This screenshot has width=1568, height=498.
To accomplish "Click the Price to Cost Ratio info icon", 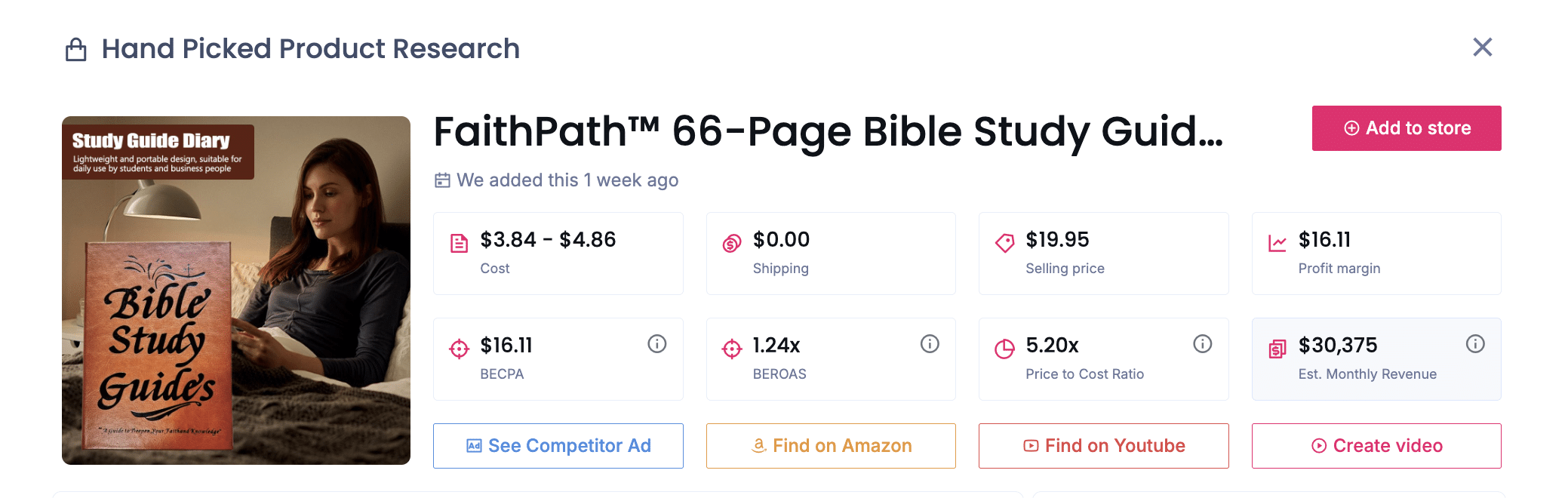I will [1202, 344].
